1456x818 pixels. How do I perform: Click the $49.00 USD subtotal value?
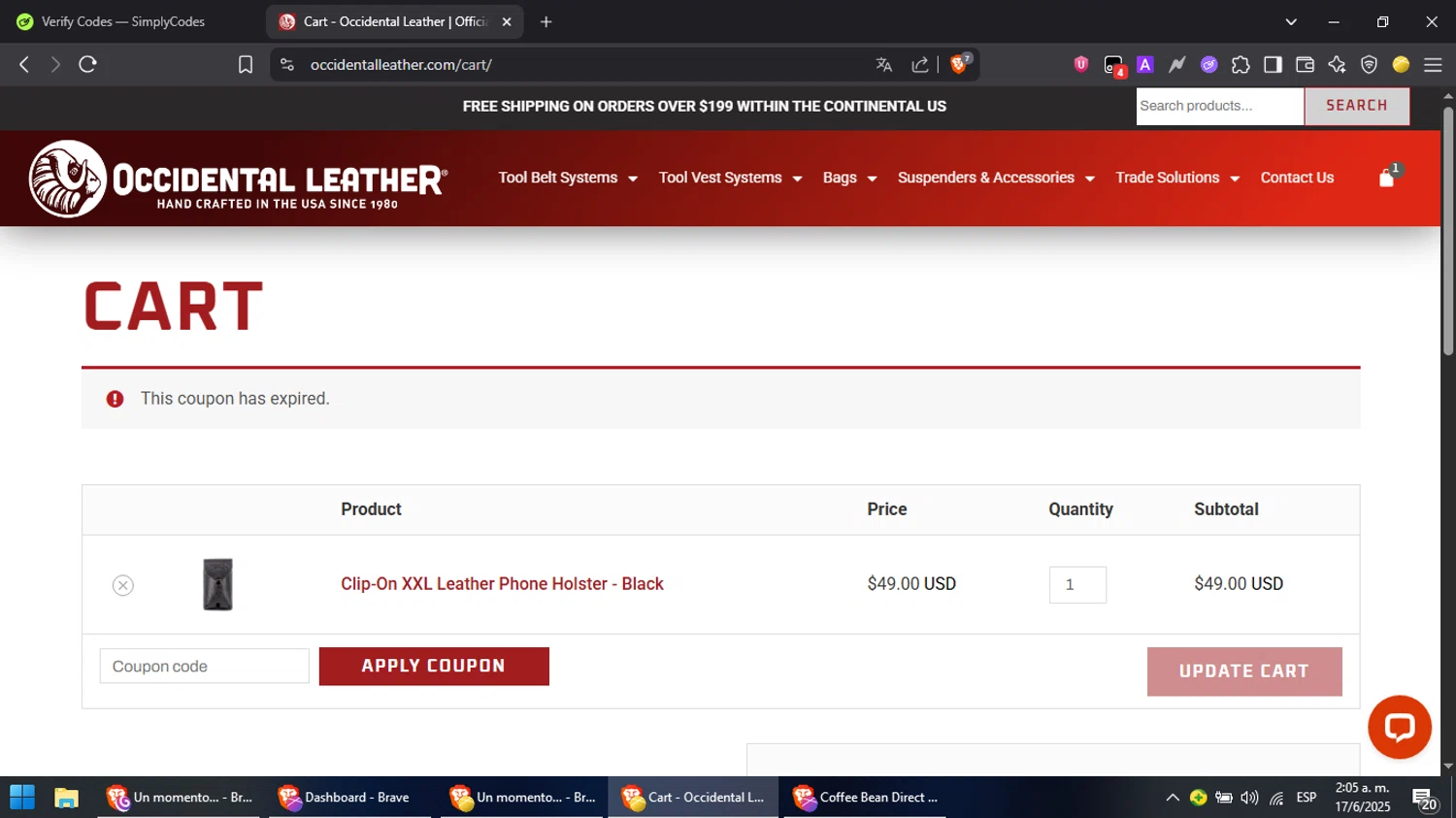point(1239,584)
